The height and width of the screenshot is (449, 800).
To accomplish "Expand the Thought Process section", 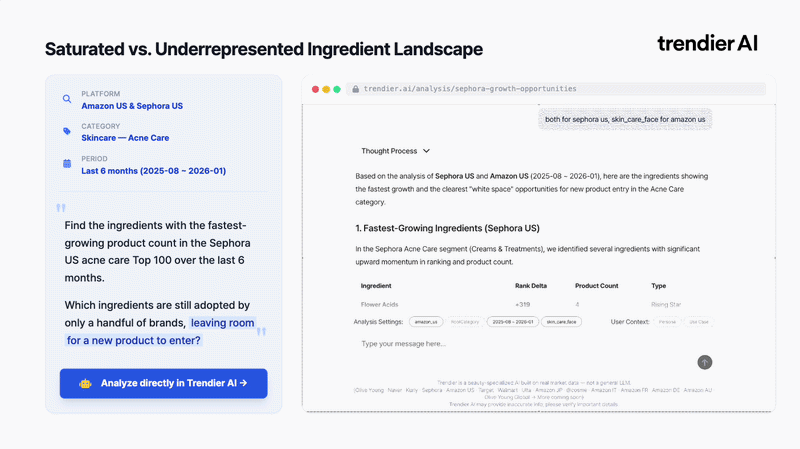I will (396, 151).
